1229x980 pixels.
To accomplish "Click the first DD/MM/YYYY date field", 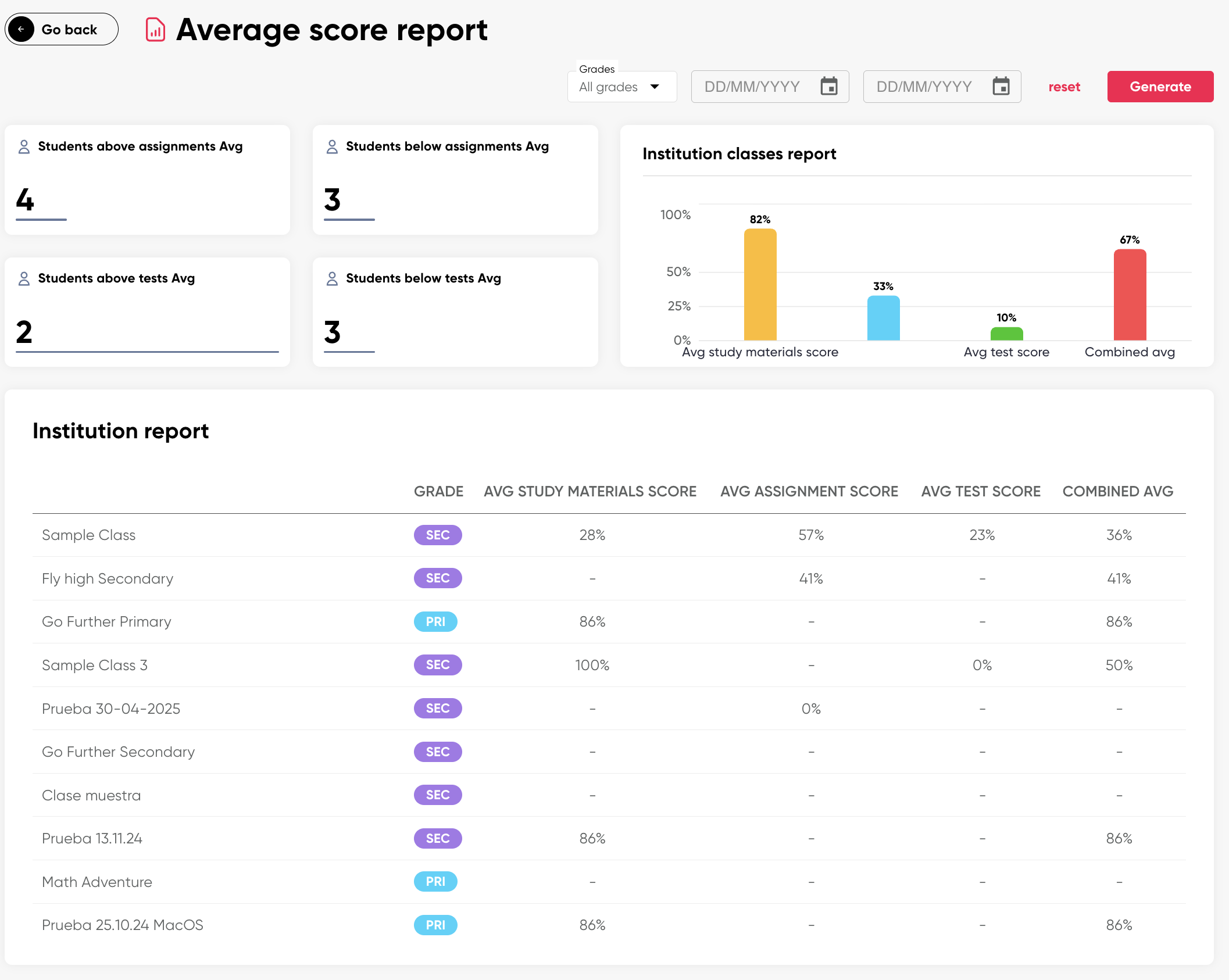I will (752, 87).
